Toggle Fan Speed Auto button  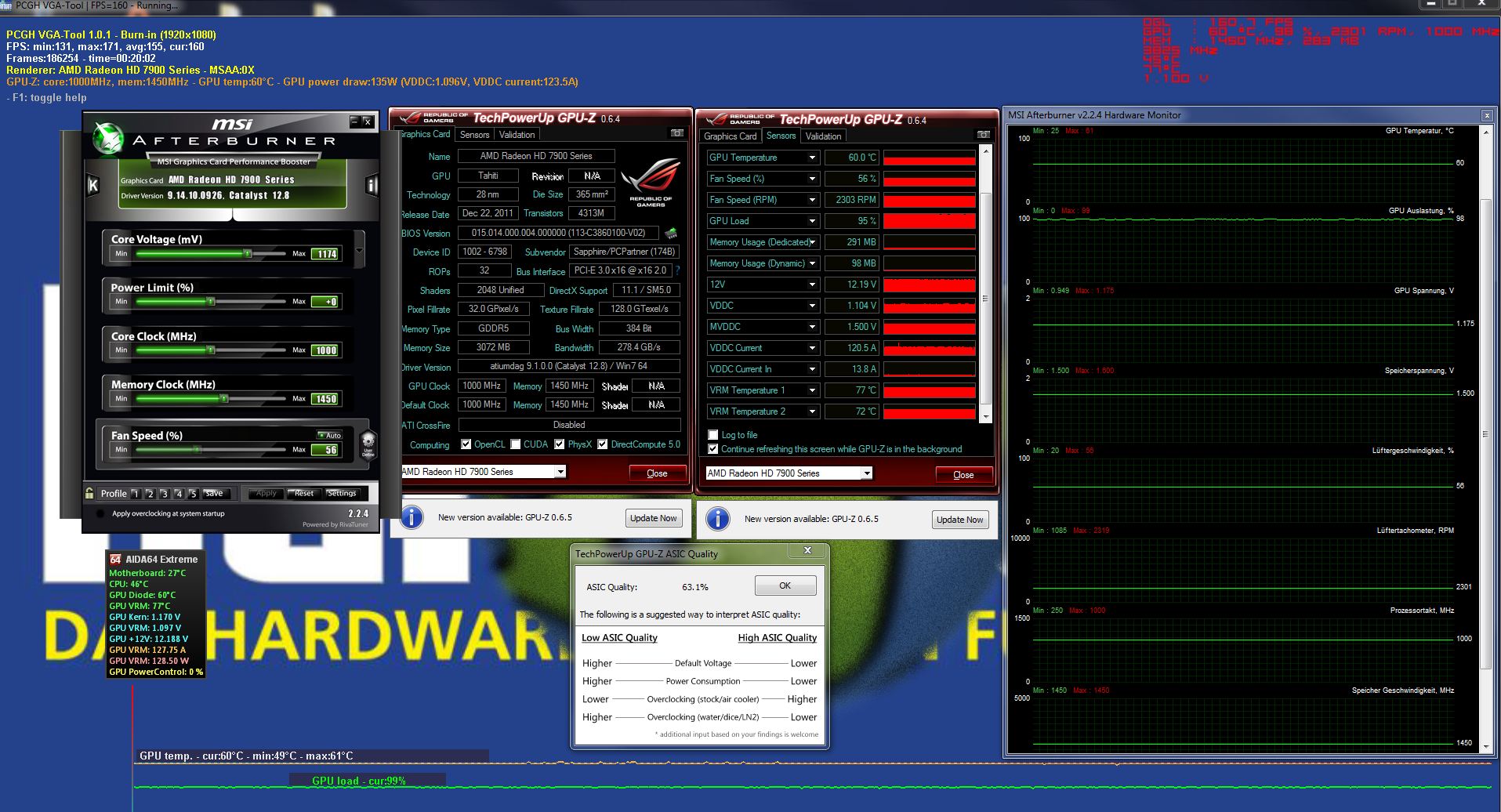330,435
